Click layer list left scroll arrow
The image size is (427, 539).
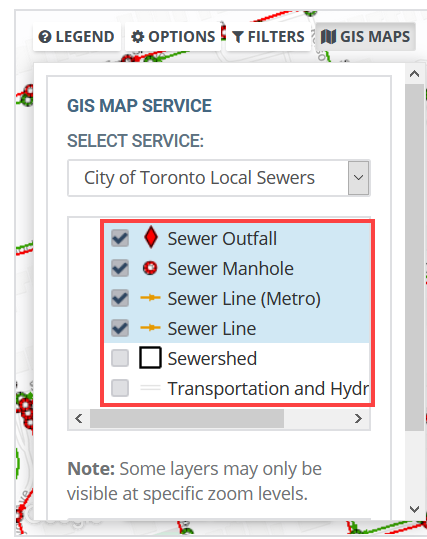[79, 419]
